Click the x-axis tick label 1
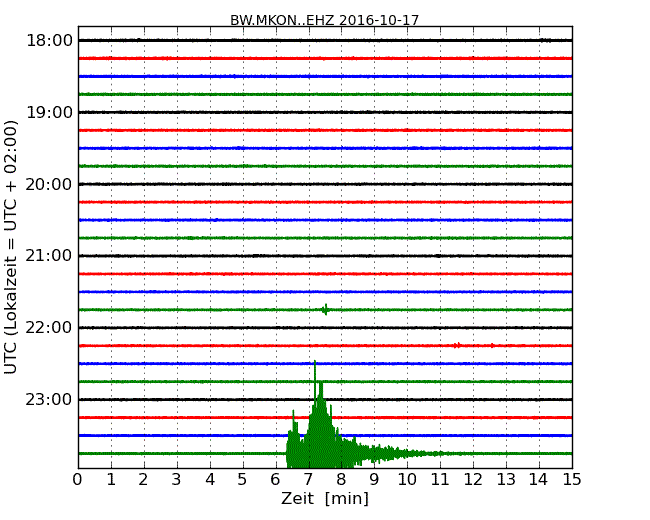The height and width of the screenshot is (520, 650). pyautogui.click(x=111, y=480)
